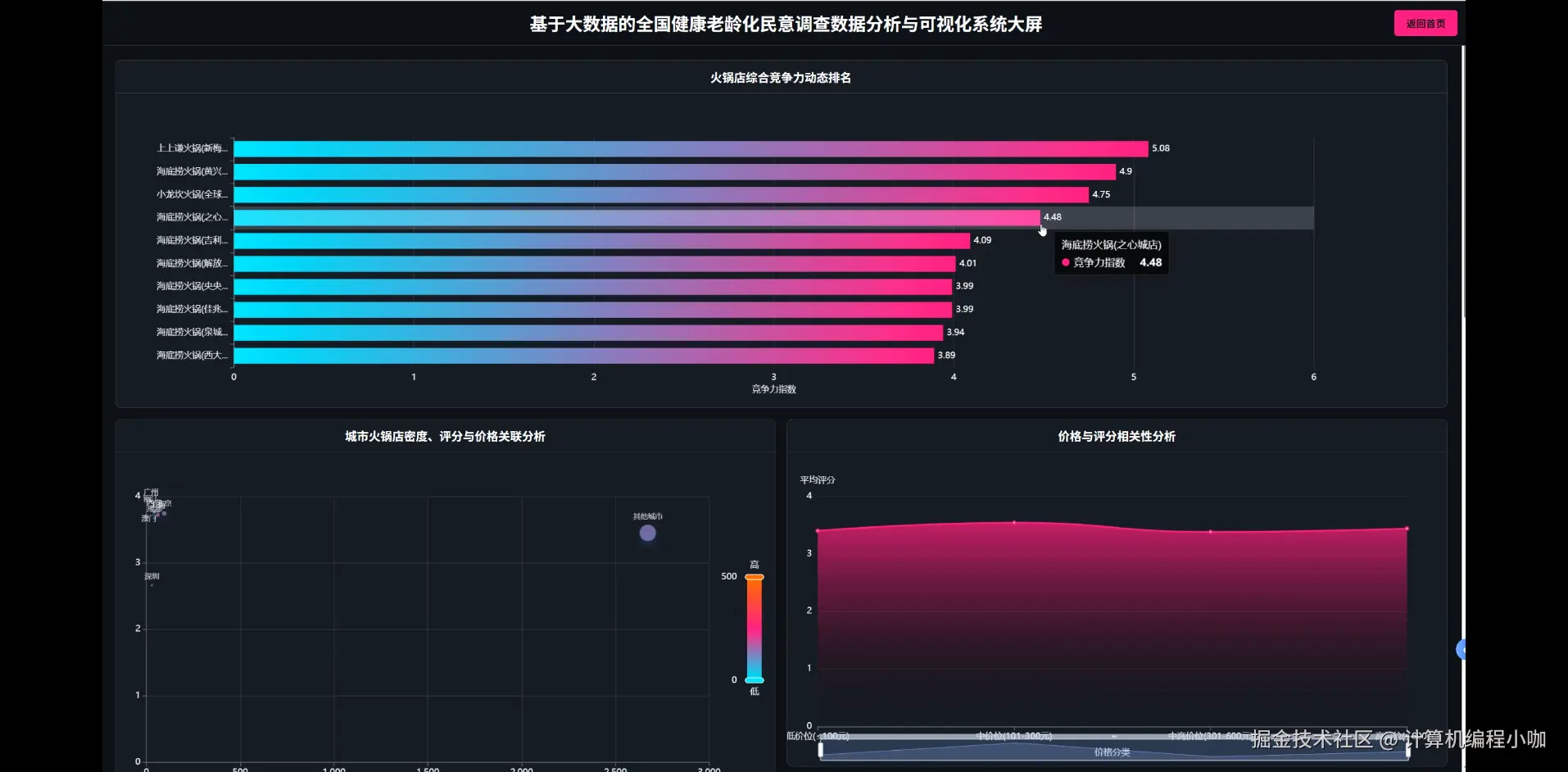Click the 5.08 value label
This screenshot has height=772, width=1568.
pos(1161,148)
